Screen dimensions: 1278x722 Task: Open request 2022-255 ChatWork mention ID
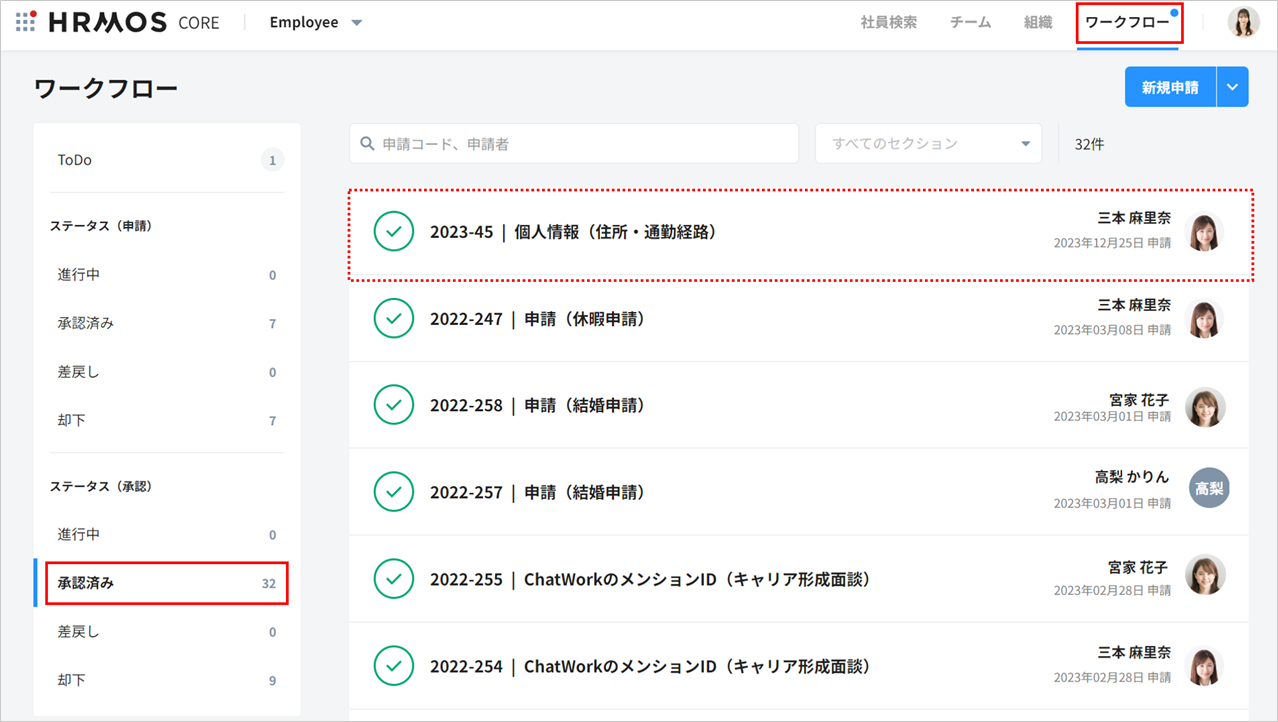coord(650,579)
